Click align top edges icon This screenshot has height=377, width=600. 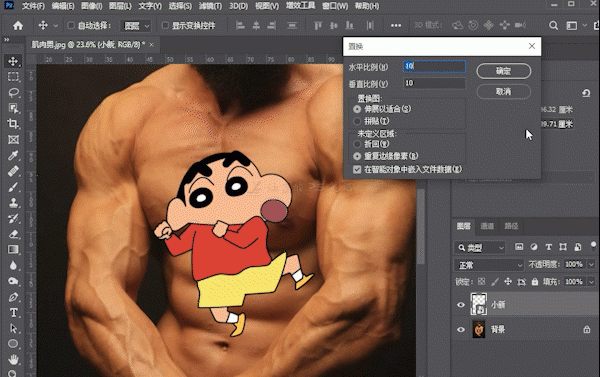pos(318,26)
